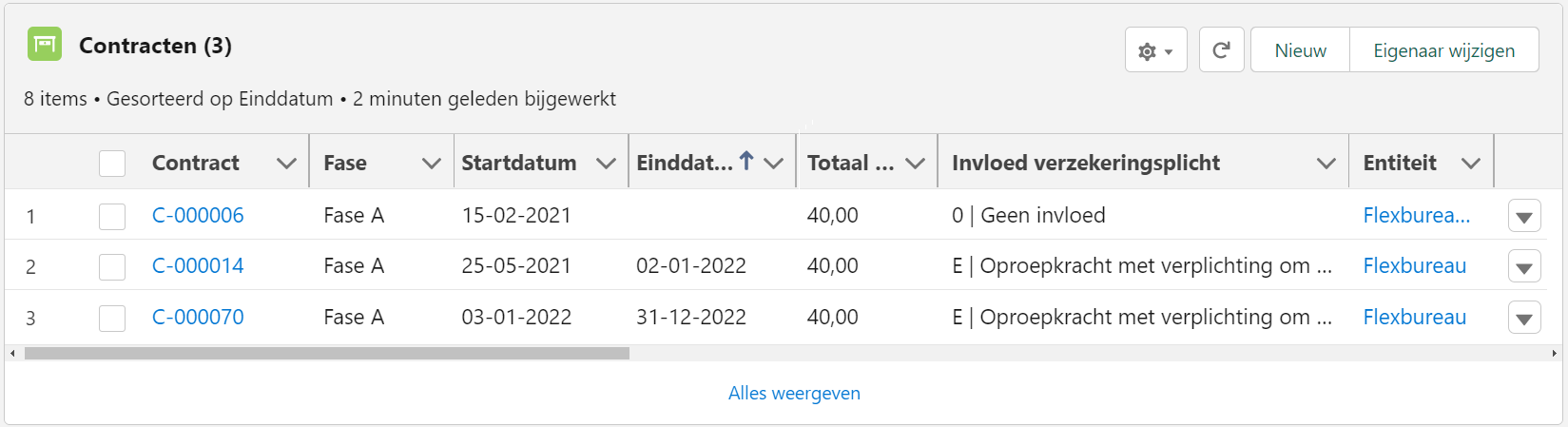Click the Entiteit column header

point(1399,164)
